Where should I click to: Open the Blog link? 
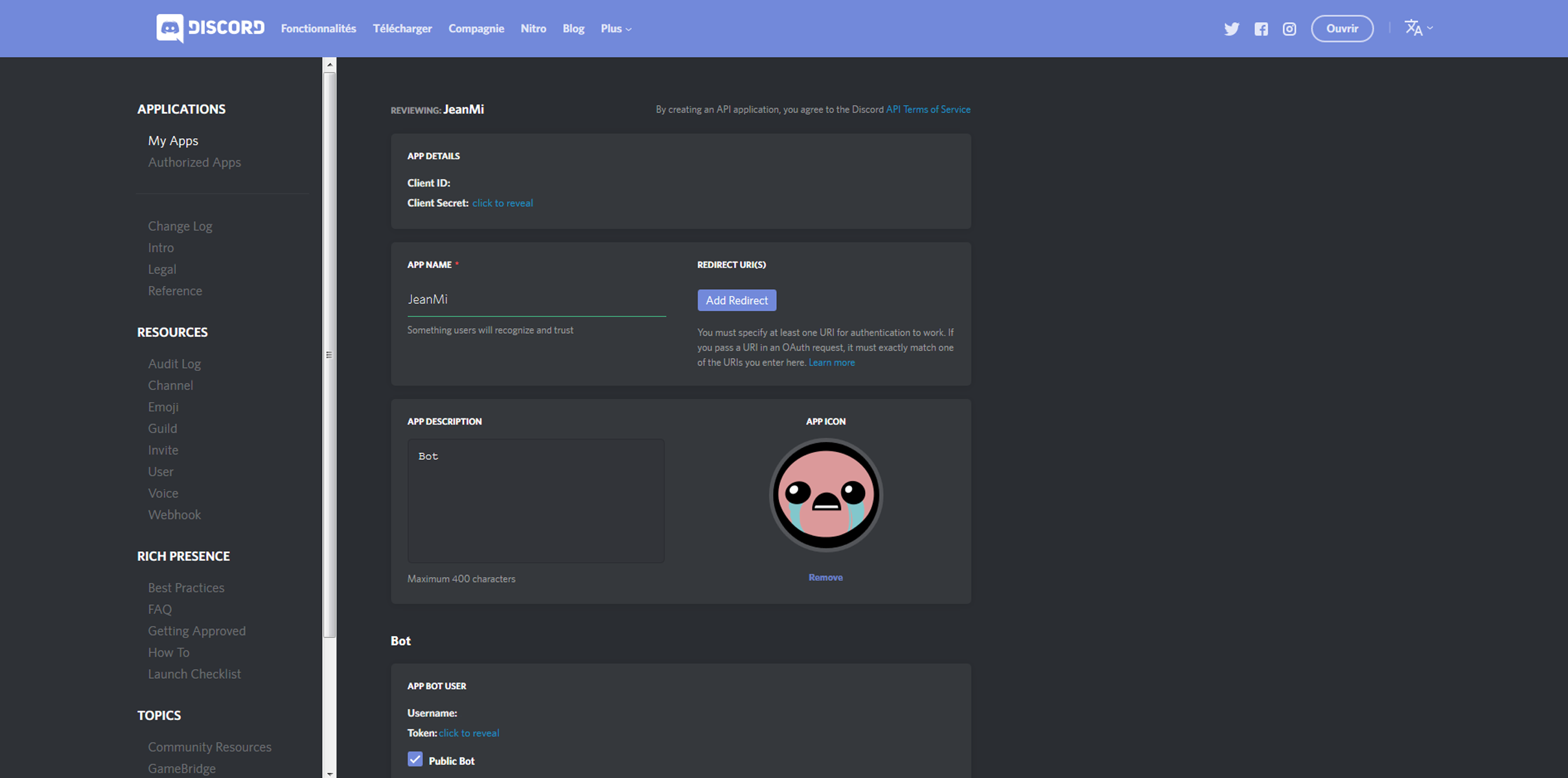[573, 29]
